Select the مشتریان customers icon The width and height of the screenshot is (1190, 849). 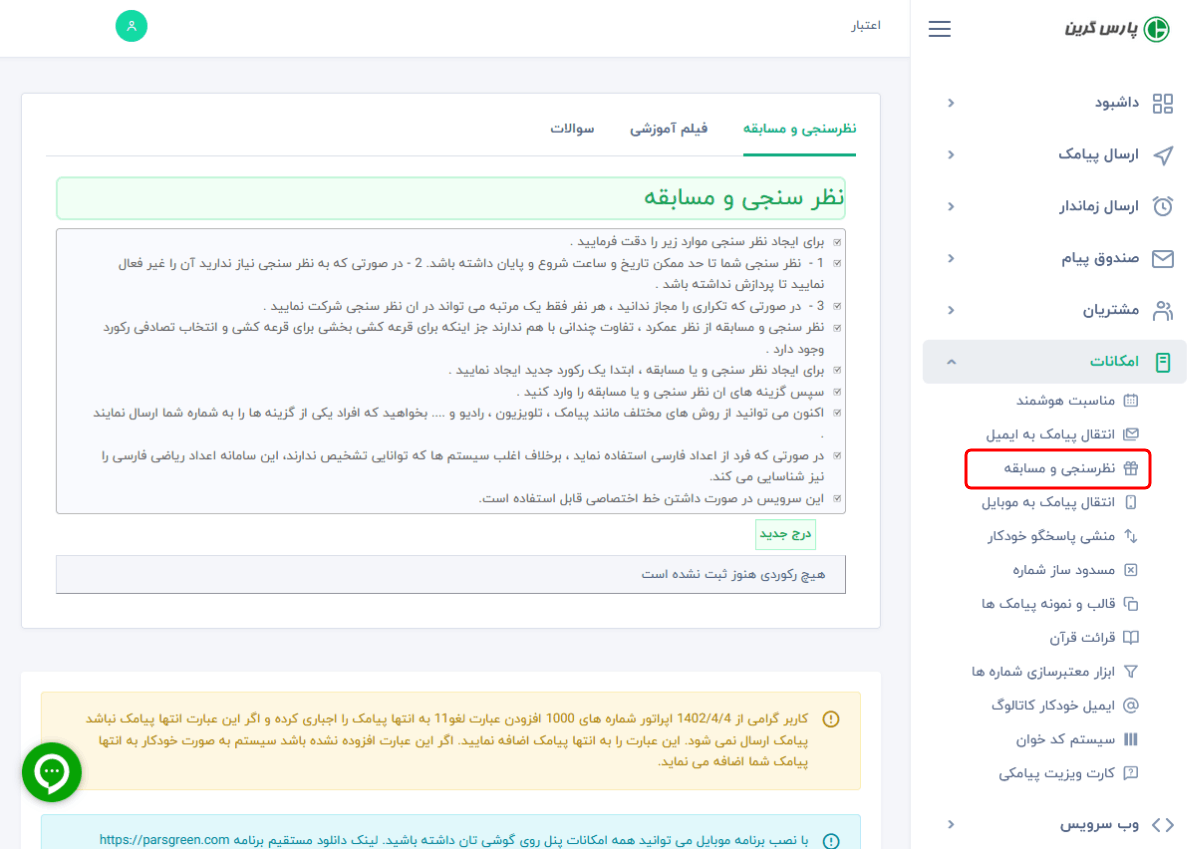click(1163, 310)
